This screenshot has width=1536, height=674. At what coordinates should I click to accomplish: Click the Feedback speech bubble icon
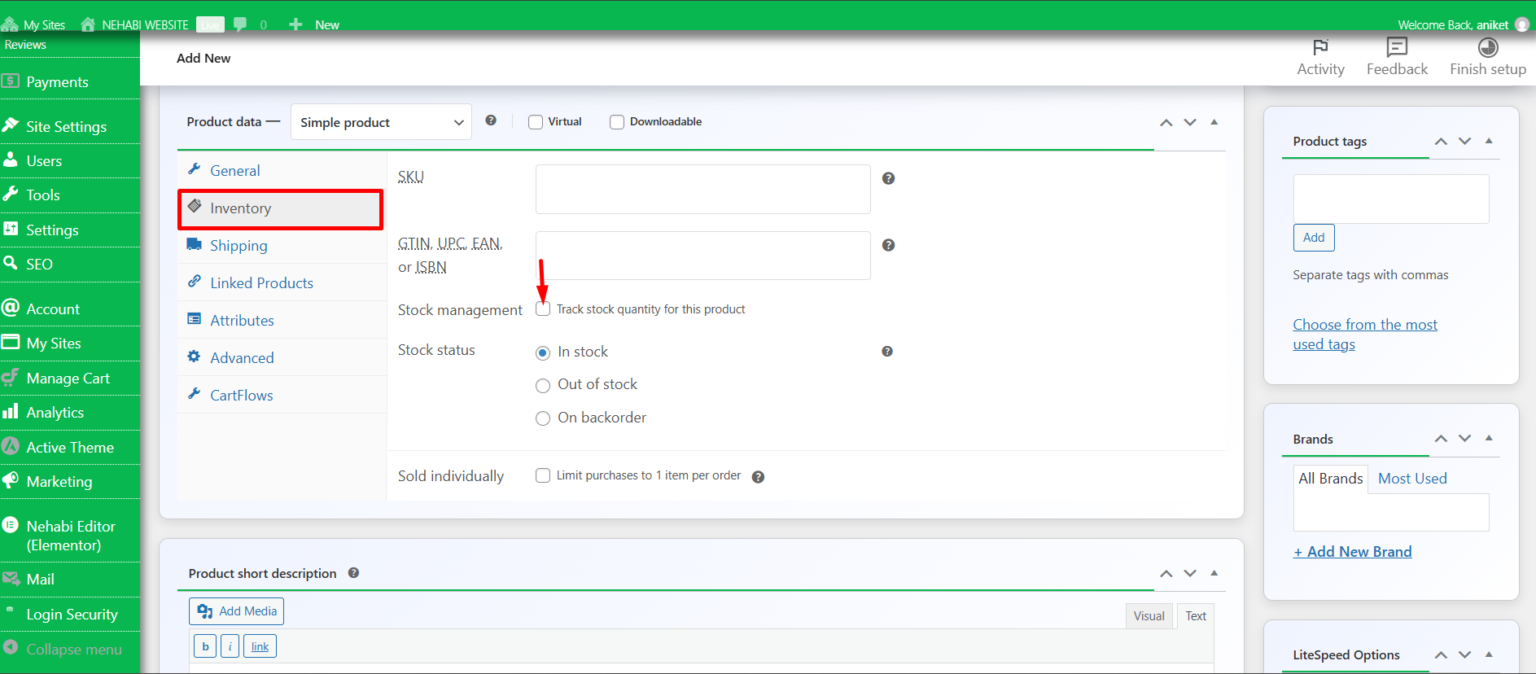tap(1397, 47)
